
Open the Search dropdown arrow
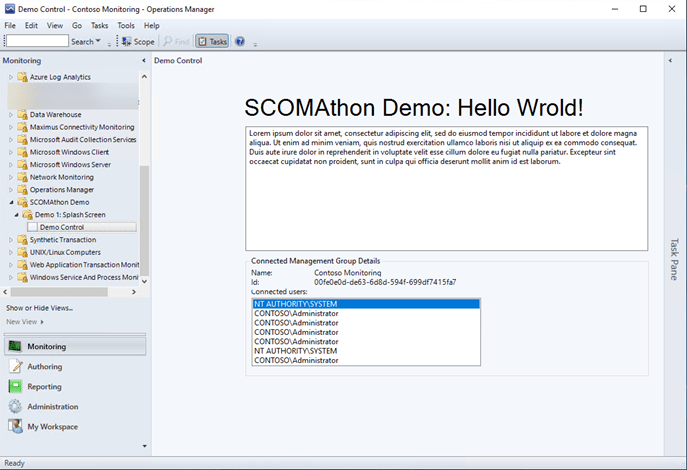99,42
